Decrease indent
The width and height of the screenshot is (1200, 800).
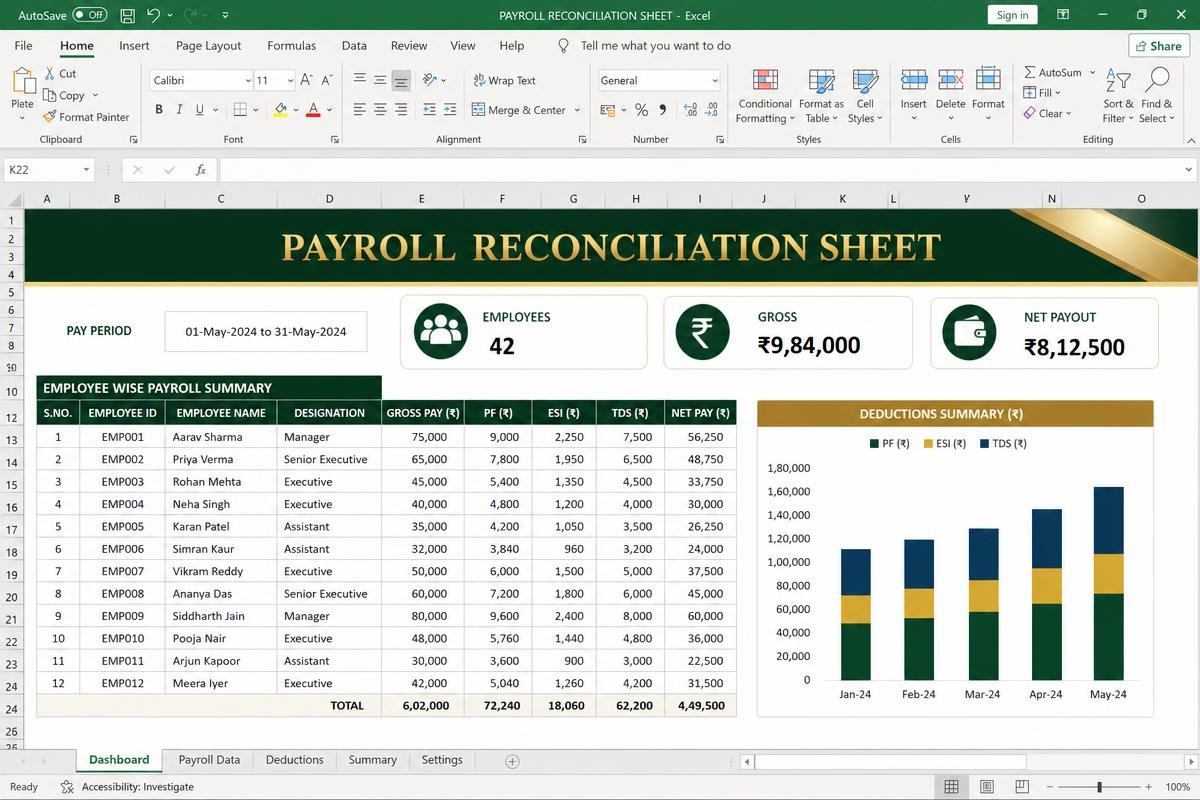[430, 110]
